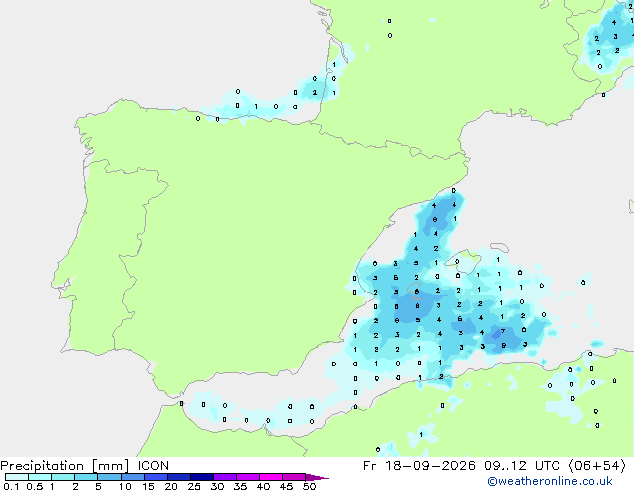Click the 'ICON' model name label

[x=153, y=466]
